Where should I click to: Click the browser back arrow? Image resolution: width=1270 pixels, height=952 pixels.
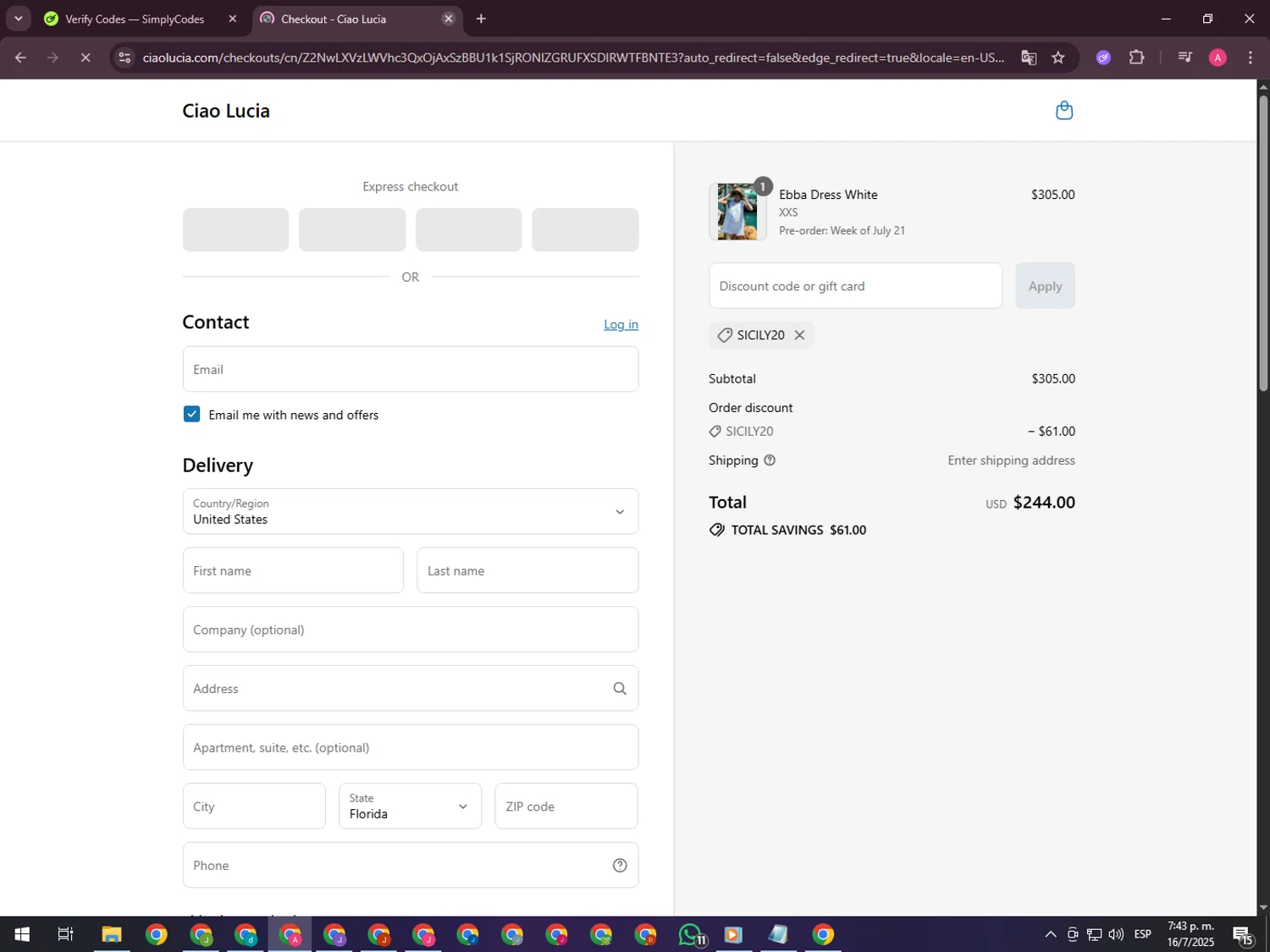point(20,58)
